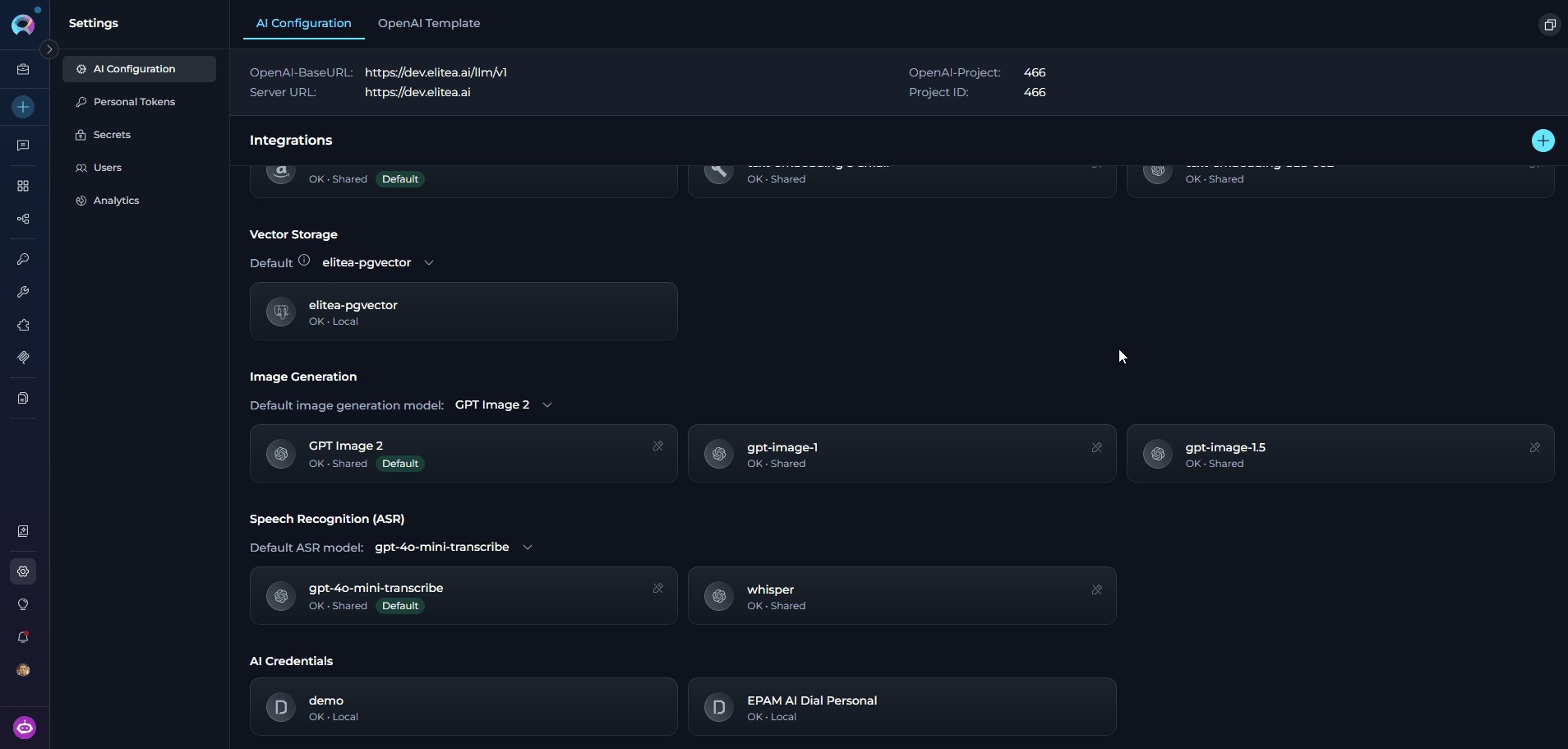Click the Server URL value https://dev.elitea.ai
The width and height of the screenshot is (1568, 749).
click(x=417, y=92)
